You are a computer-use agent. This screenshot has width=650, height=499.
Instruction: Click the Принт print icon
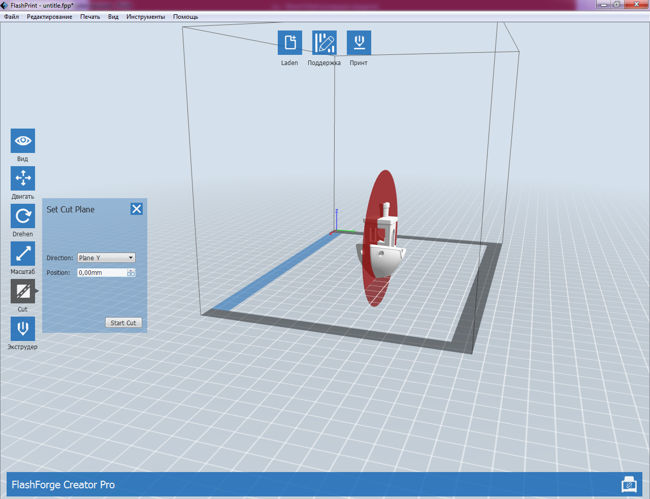(x=358, y=43)
